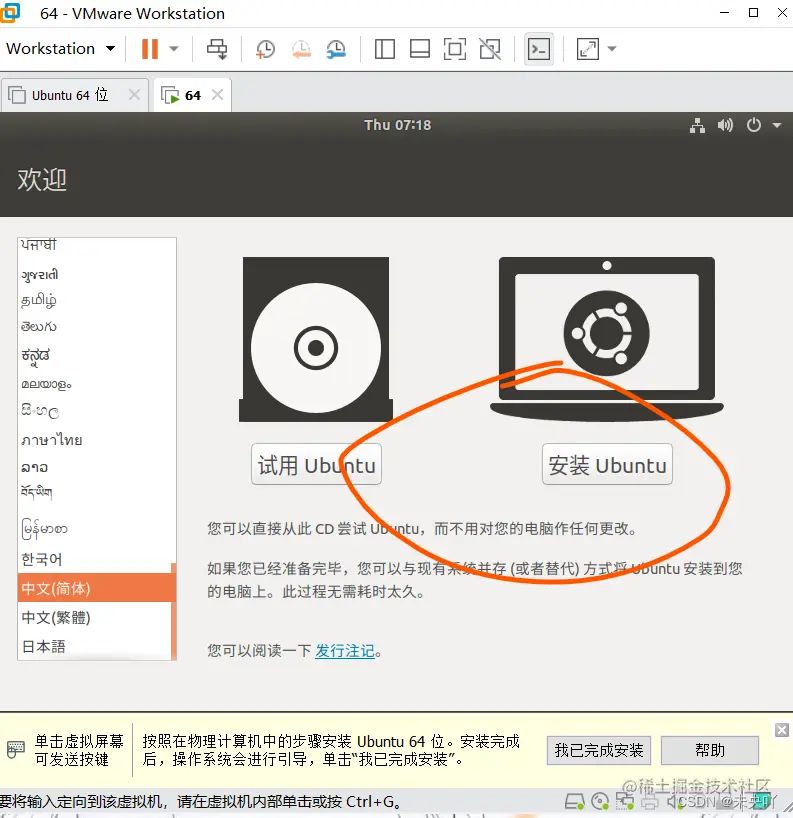Screen dimensions: 793x818
Task: Click 我已完成安装 button
Action: pos(599,750)
